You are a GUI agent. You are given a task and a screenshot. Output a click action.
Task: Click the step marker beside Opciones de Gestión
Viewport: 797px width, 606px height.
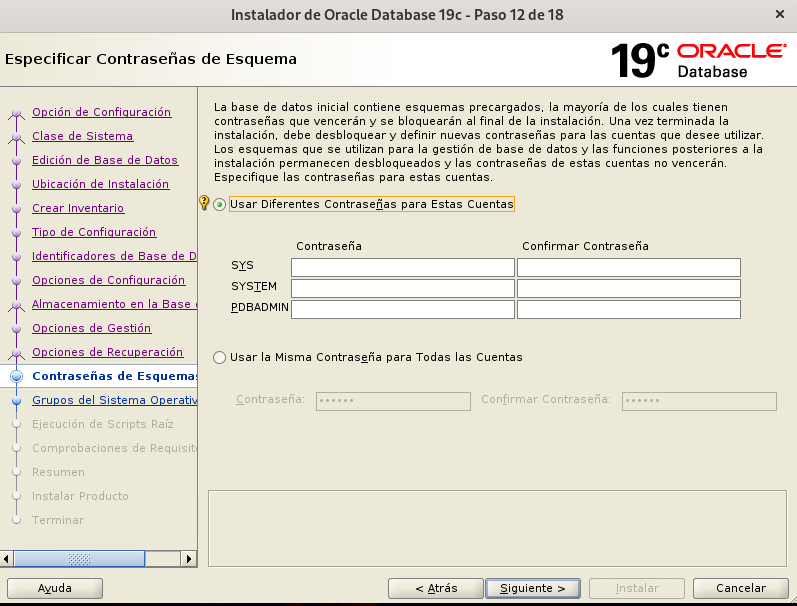16,329
